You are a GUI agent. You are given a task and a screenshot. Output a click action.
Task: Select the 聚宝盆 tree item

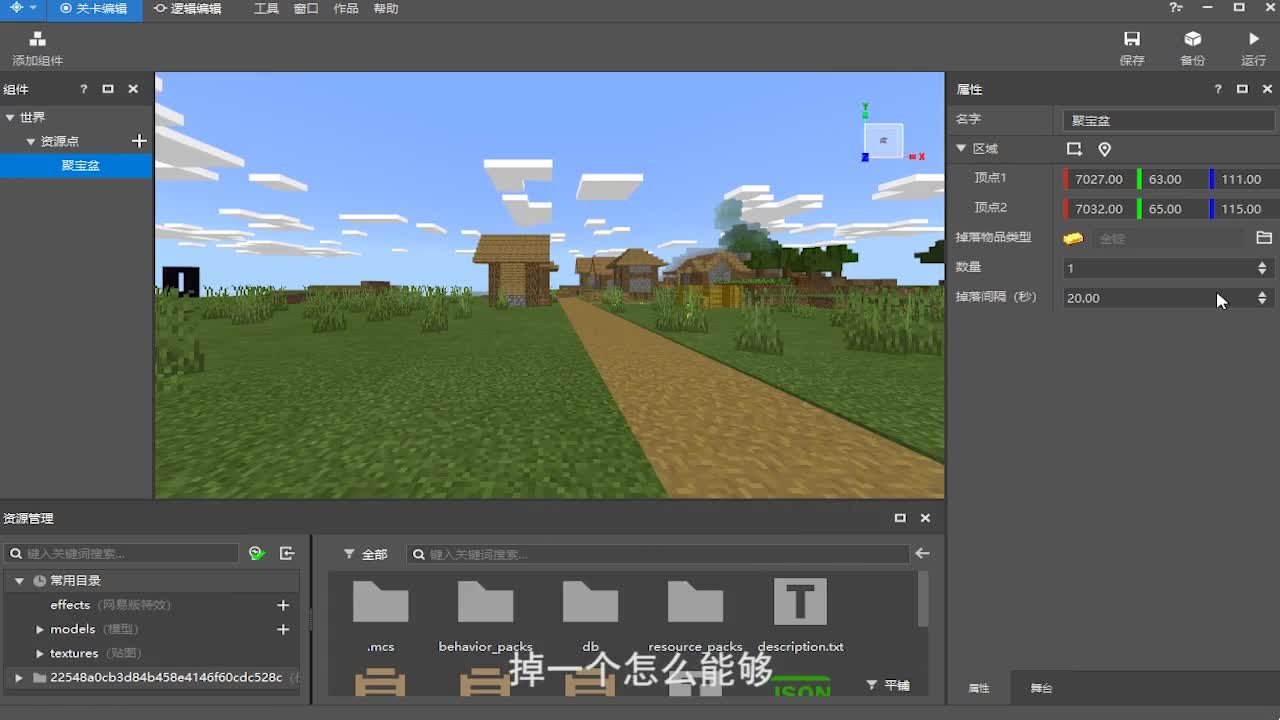(76, 165)
